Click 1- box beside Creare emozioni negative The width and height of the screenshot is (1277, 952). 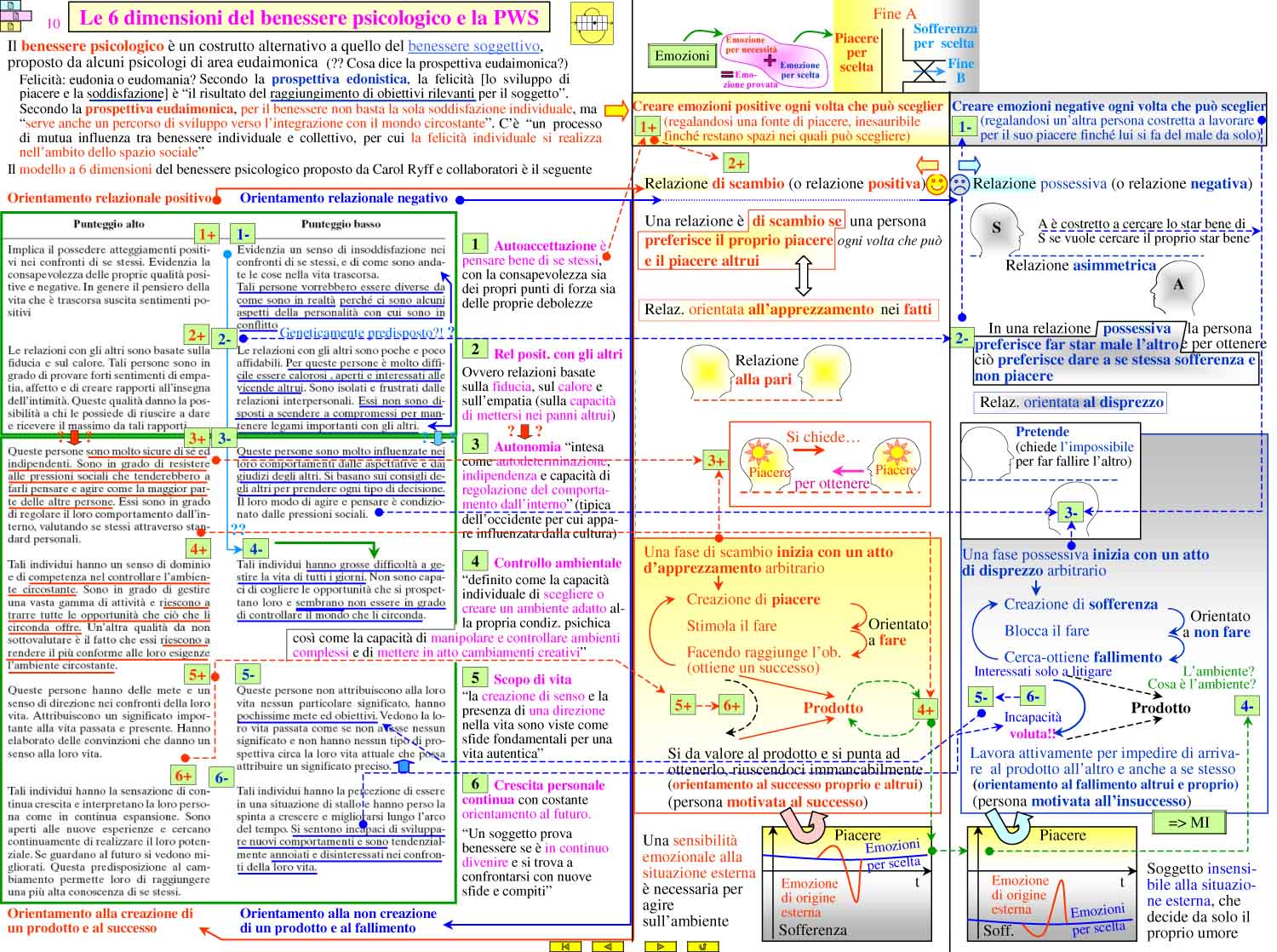pos(965,127)
